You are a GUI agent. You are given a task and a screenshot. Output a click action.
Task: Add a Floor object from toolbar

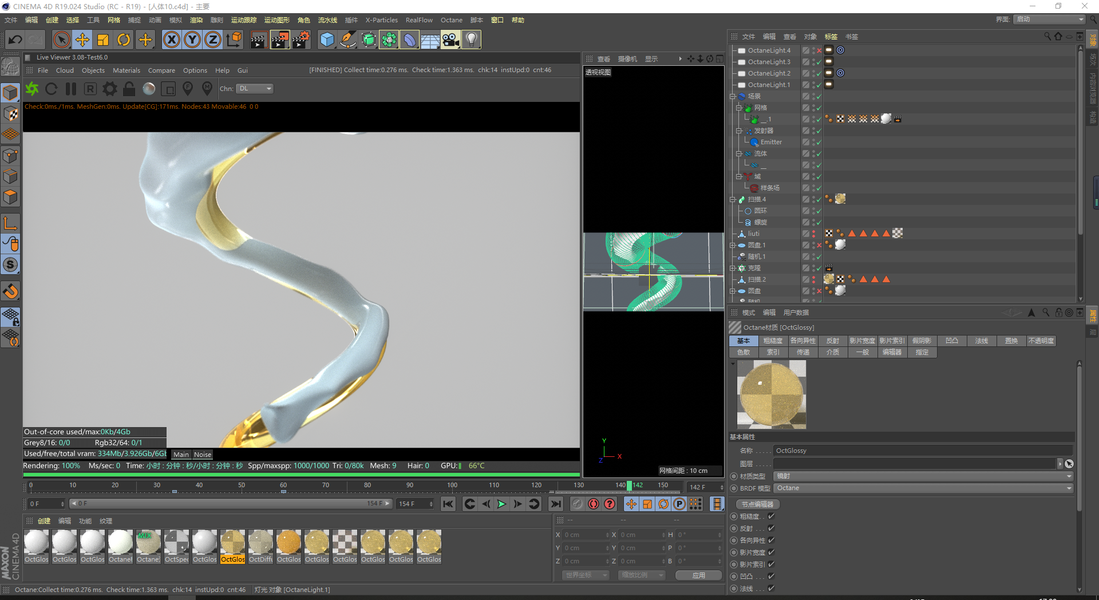click(x=430, y=40)
